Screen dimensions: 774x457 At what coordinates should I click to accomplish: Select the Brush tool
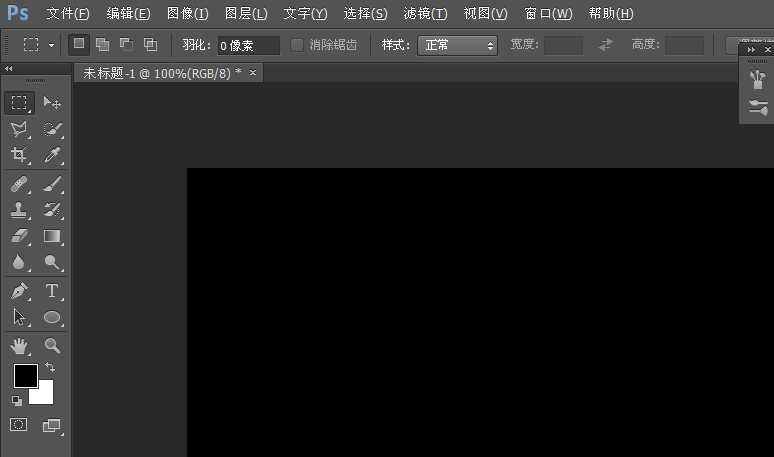click(51, 185)
